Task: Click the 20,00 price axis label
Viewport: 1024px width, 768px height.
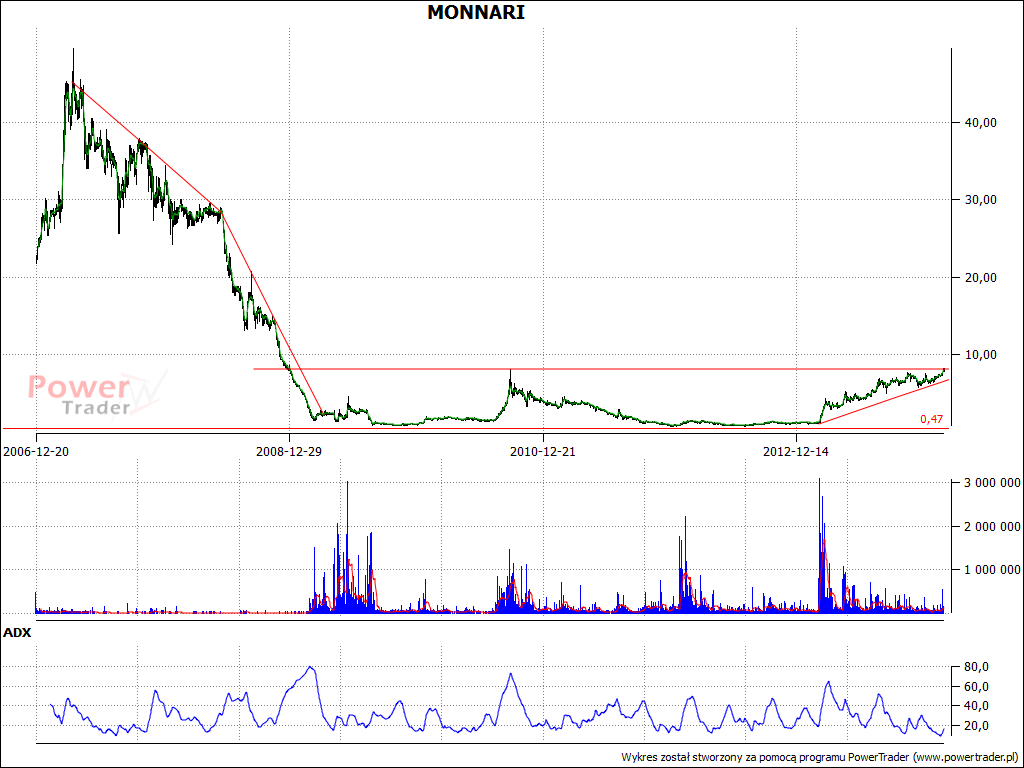Action: pos(980,278)
